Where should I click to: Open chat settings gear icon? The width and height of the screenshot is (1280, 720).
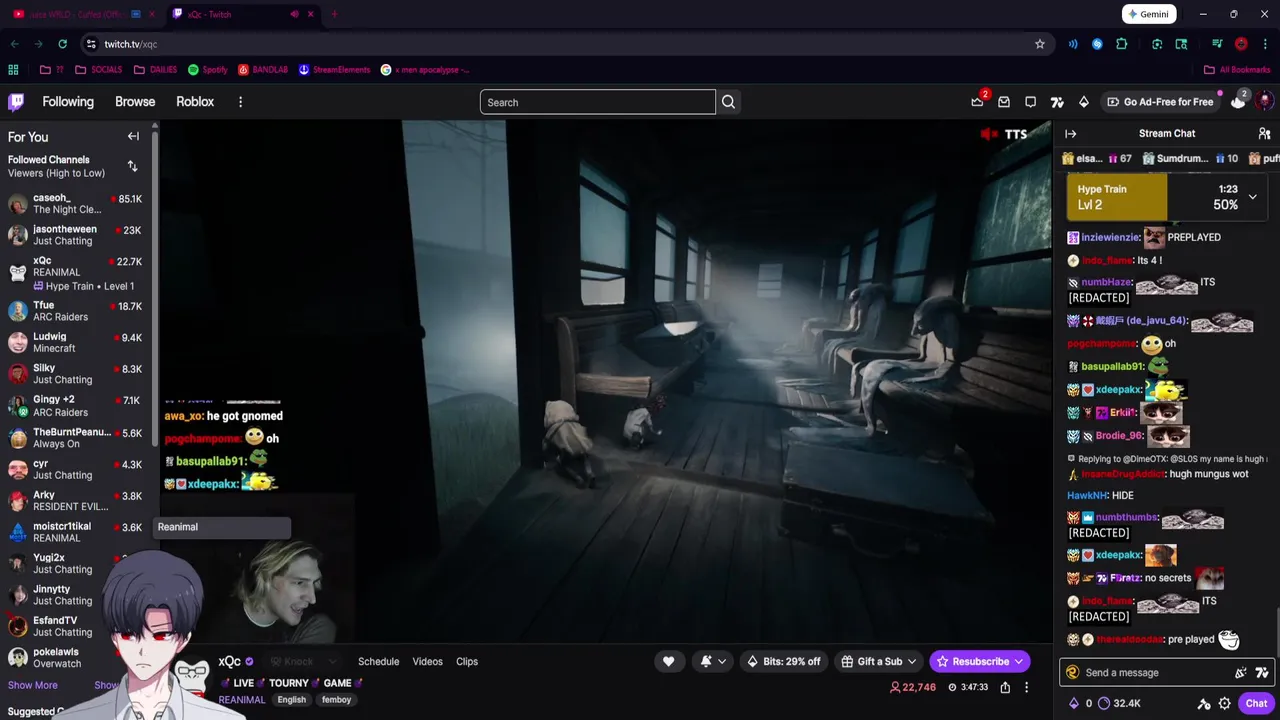point(1224,703)
